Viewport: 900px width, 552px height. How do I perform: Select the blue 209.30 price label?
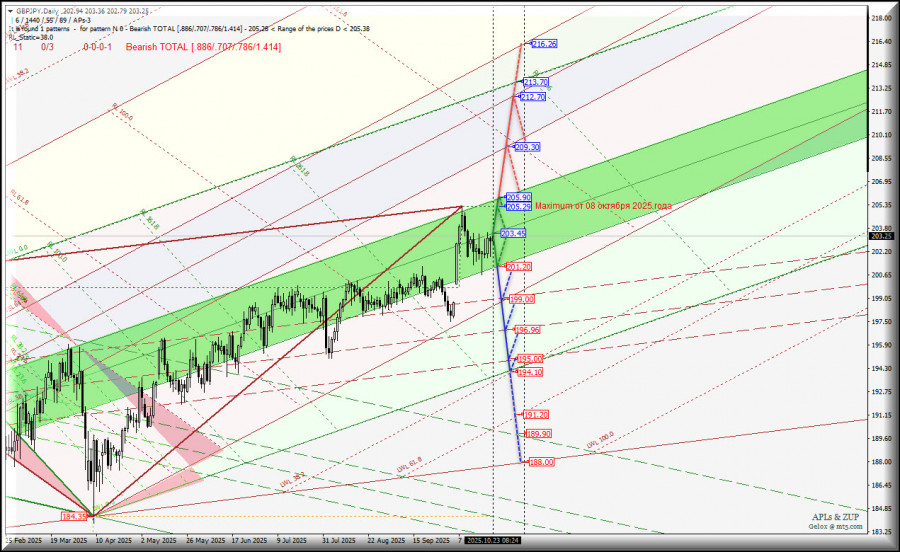coord(527,147)
